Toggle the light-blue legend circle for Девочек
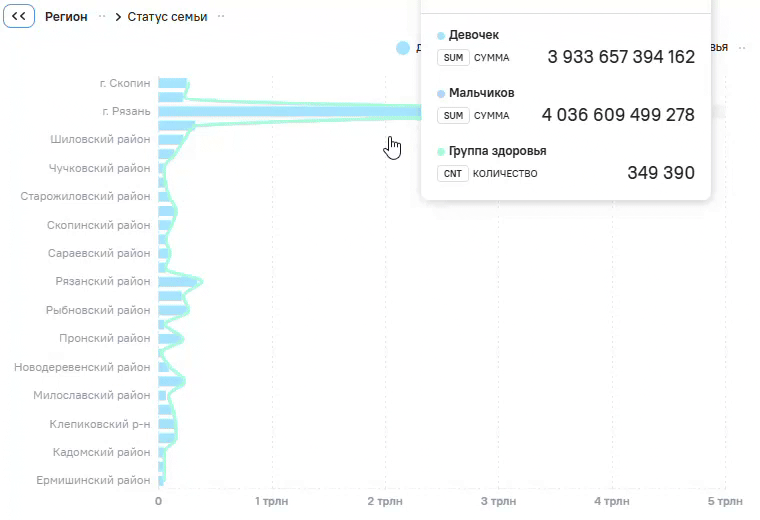Screen dimensions: 760x520 403,48
